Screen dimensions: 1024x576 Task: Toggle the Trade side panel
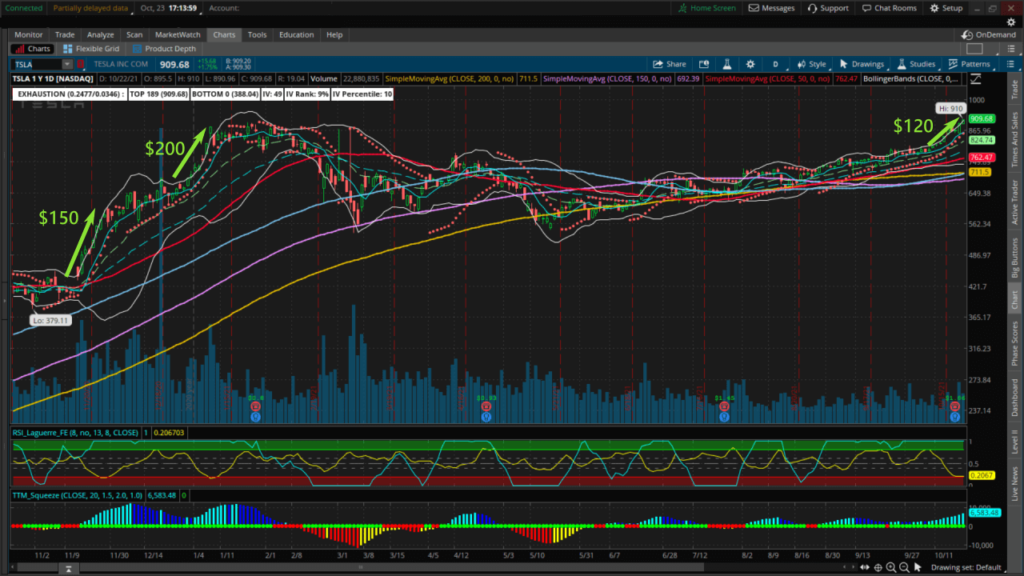click(1016, 89)
